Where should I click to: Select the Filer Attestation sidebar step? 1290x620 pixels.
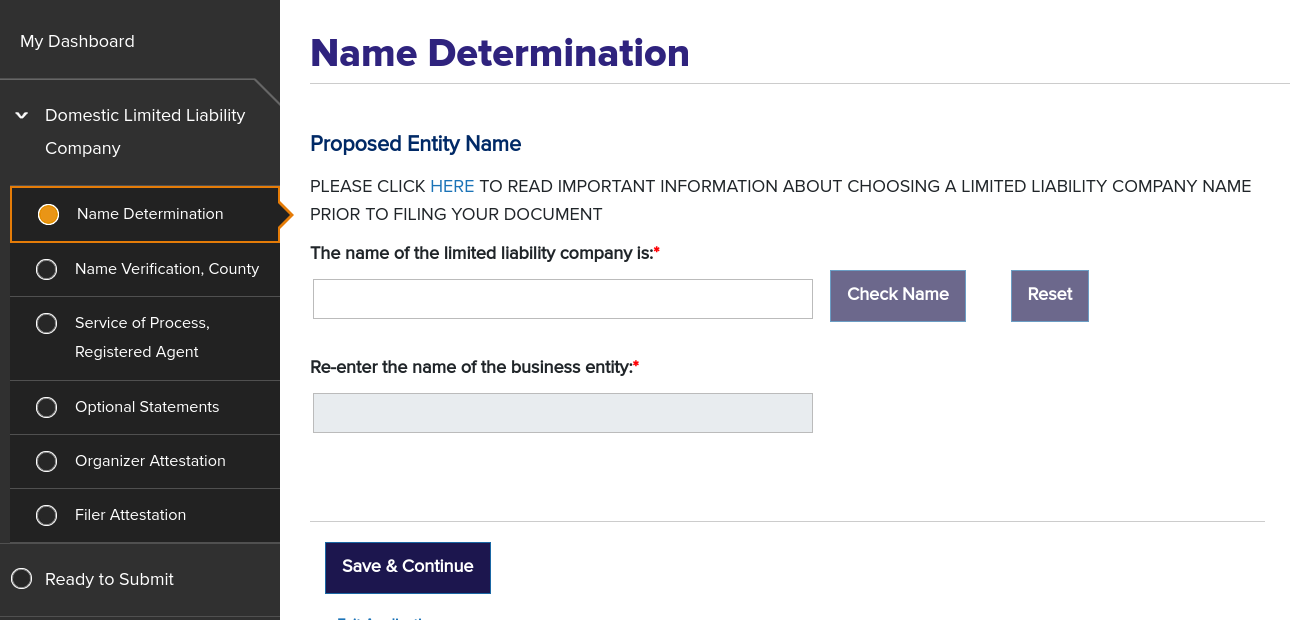130,515
